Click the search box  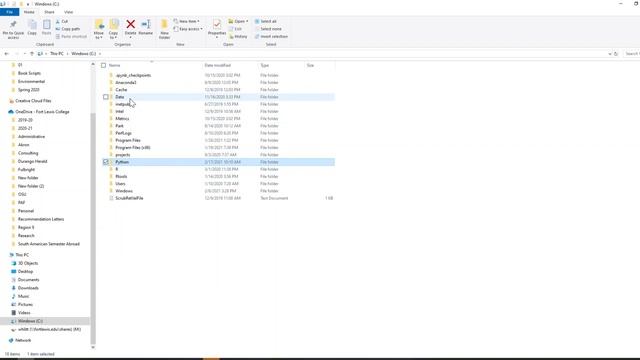point(631,54)
